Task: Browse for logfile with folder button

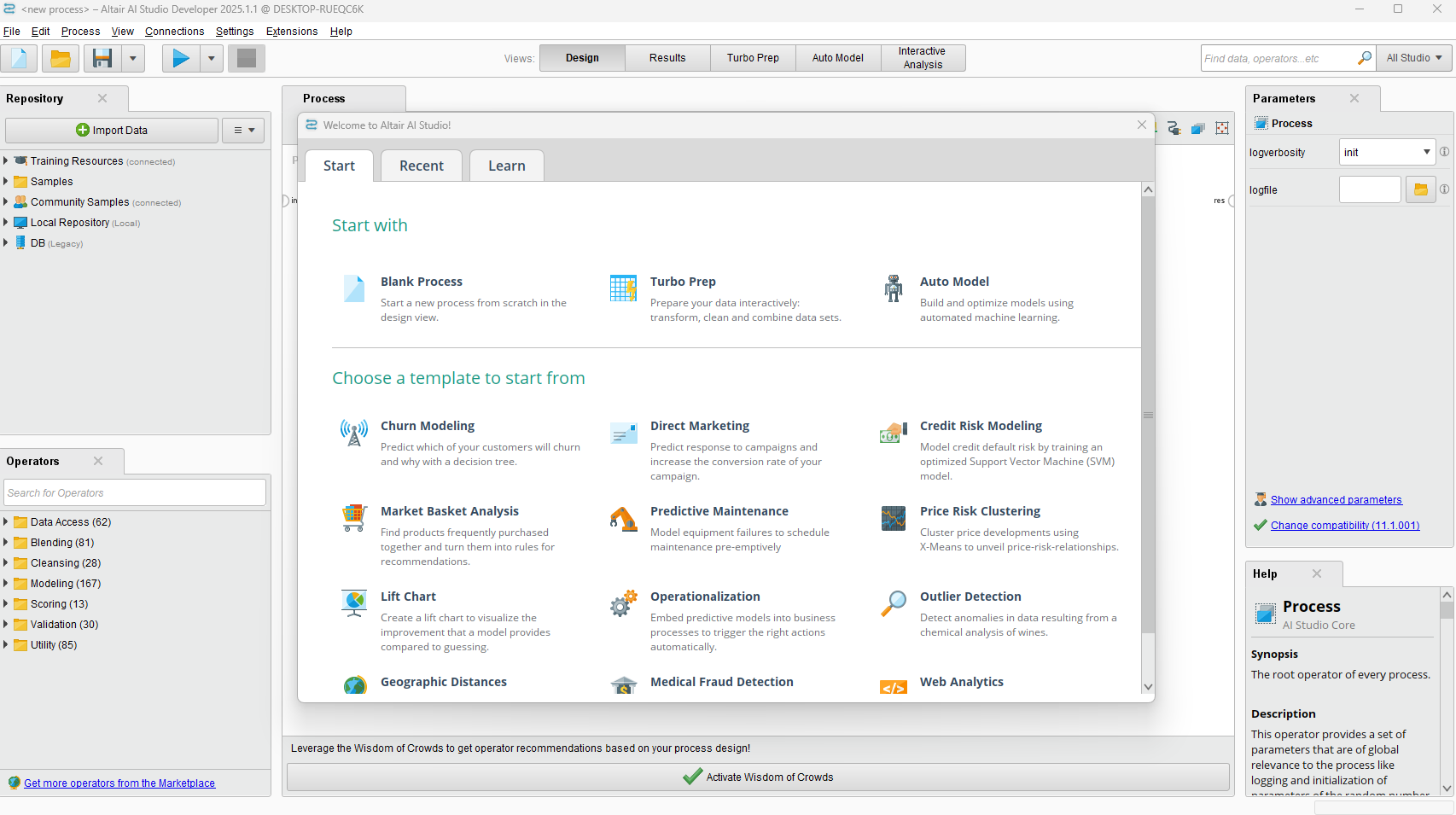Action: coord(1421,189)
